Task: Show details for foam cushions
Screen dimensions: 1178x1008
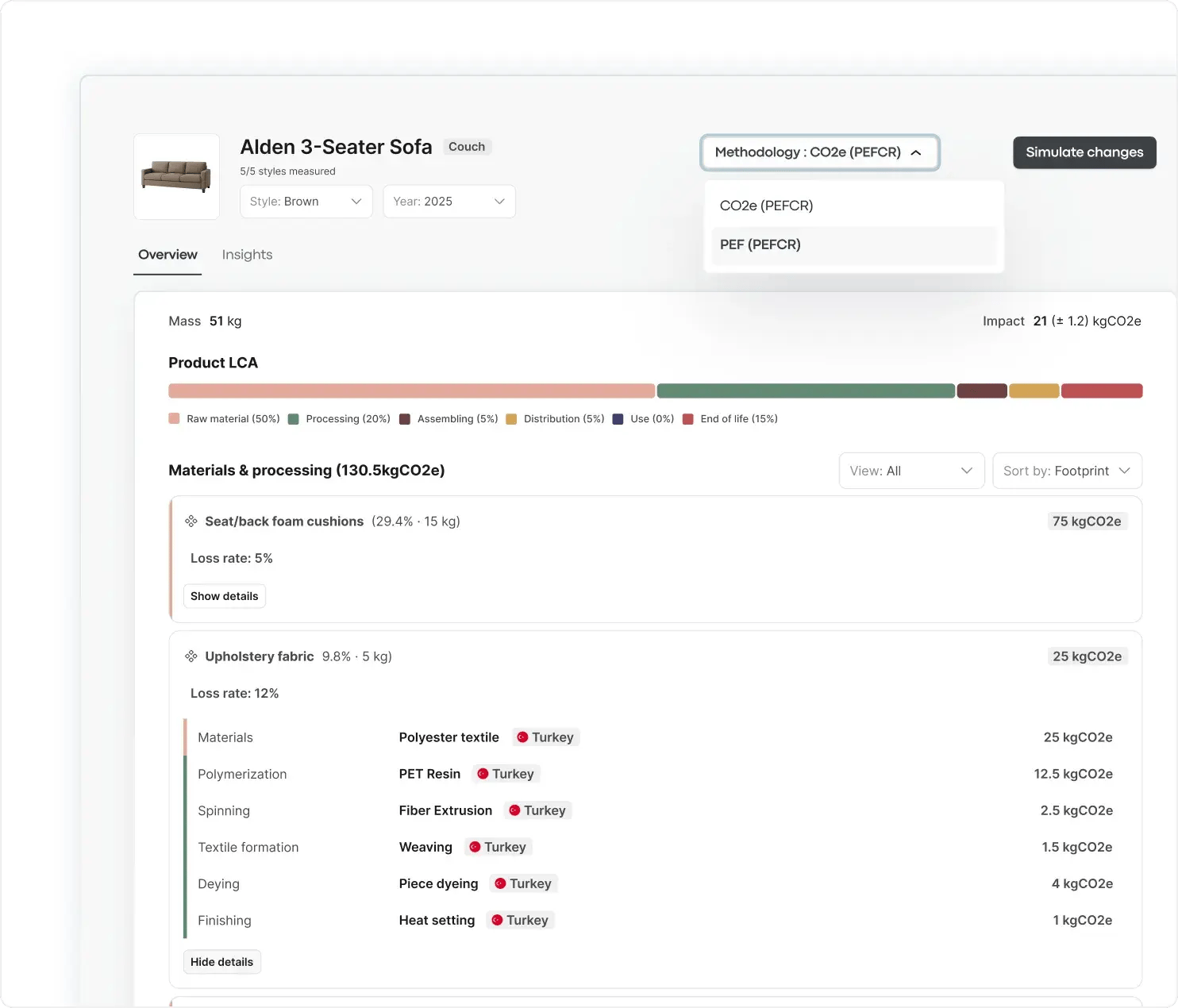Action: click(x=225, y=596)
